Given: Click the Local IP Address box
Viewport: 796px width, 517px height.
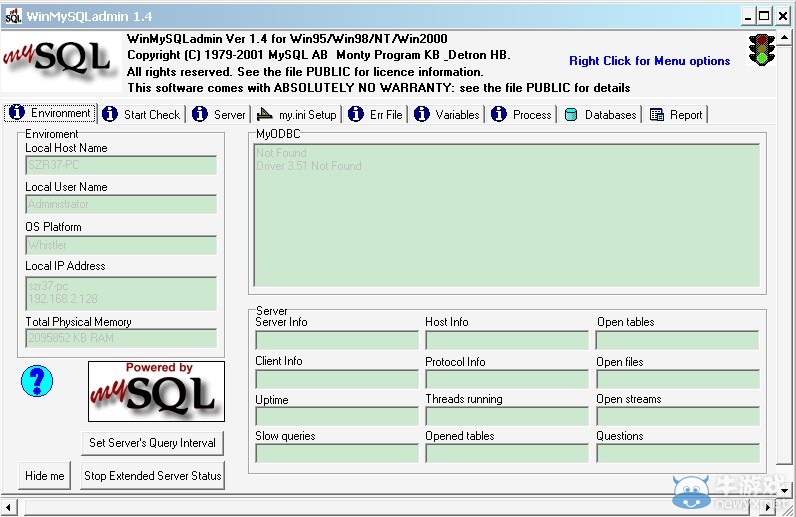Looking at the screenshot, I should pos(121,294).
